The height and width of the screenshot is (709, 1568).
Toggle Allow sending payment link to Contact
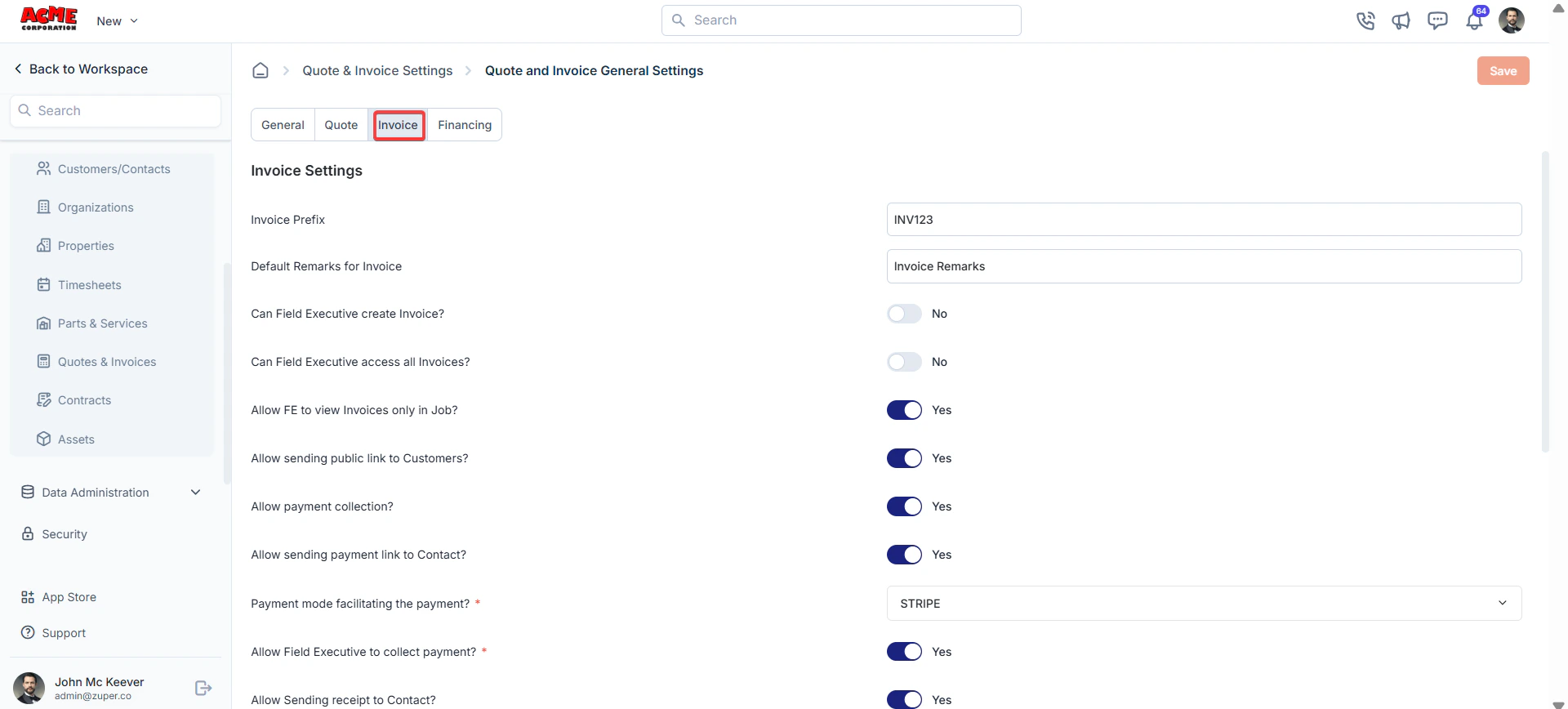click(904, 555)
